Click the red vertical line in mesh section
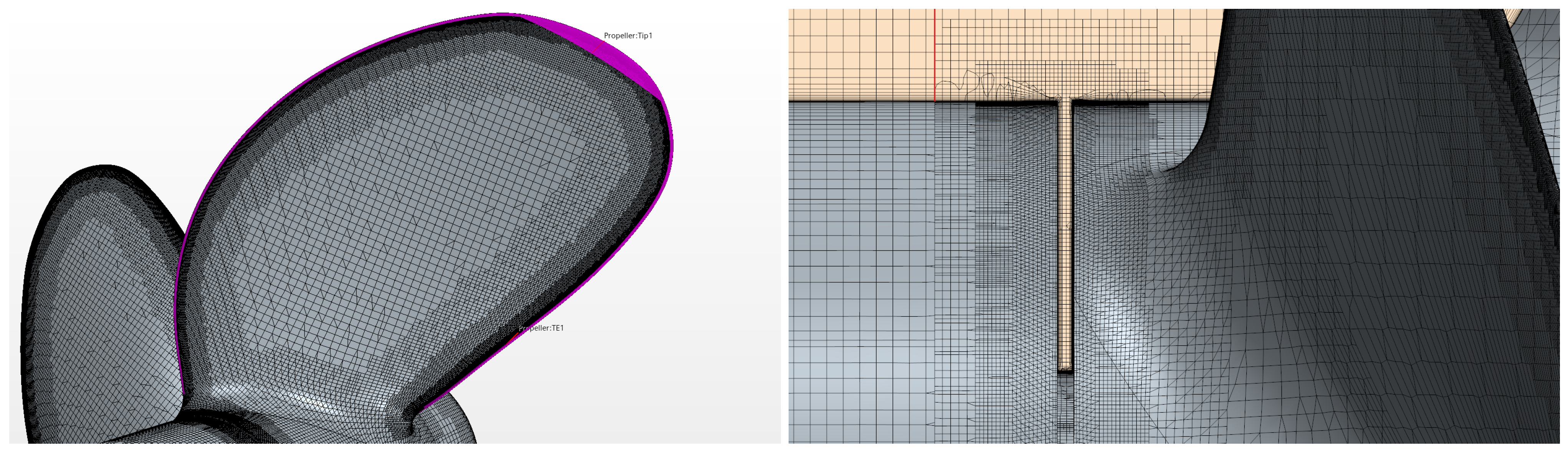The width and height of the screenshot is (1568, 451). tap(935, 55)
